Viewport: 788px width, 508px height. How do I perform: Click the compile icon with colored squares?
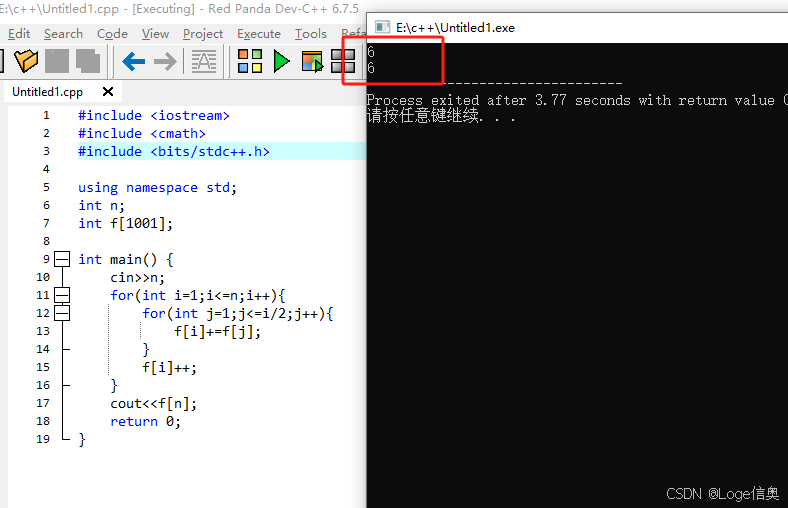pos(250,61)
